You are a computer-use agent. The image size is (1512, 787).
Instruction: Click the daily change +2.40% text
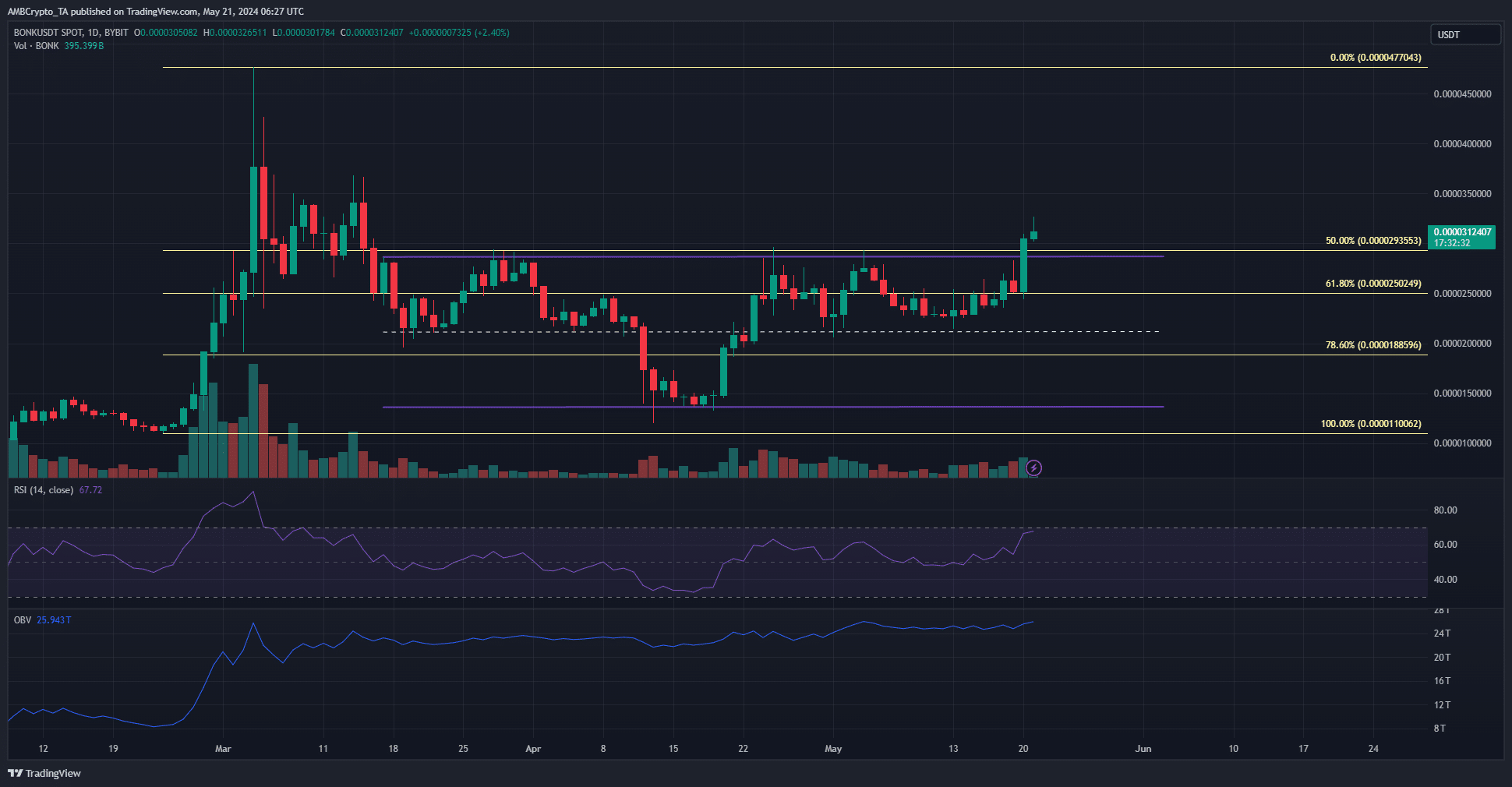coord(493,33)
